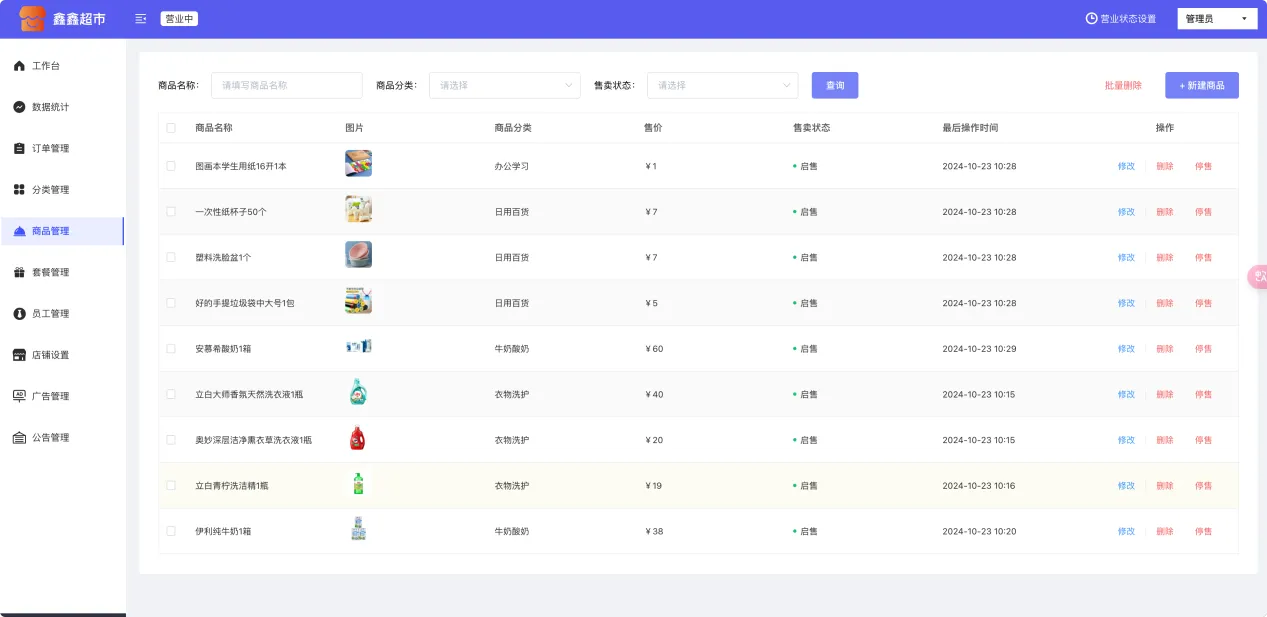The height and width of the screenshot is (617, 1267).
Task: Select 套餐管理 gift icon
Action: (x=19, y=272)
